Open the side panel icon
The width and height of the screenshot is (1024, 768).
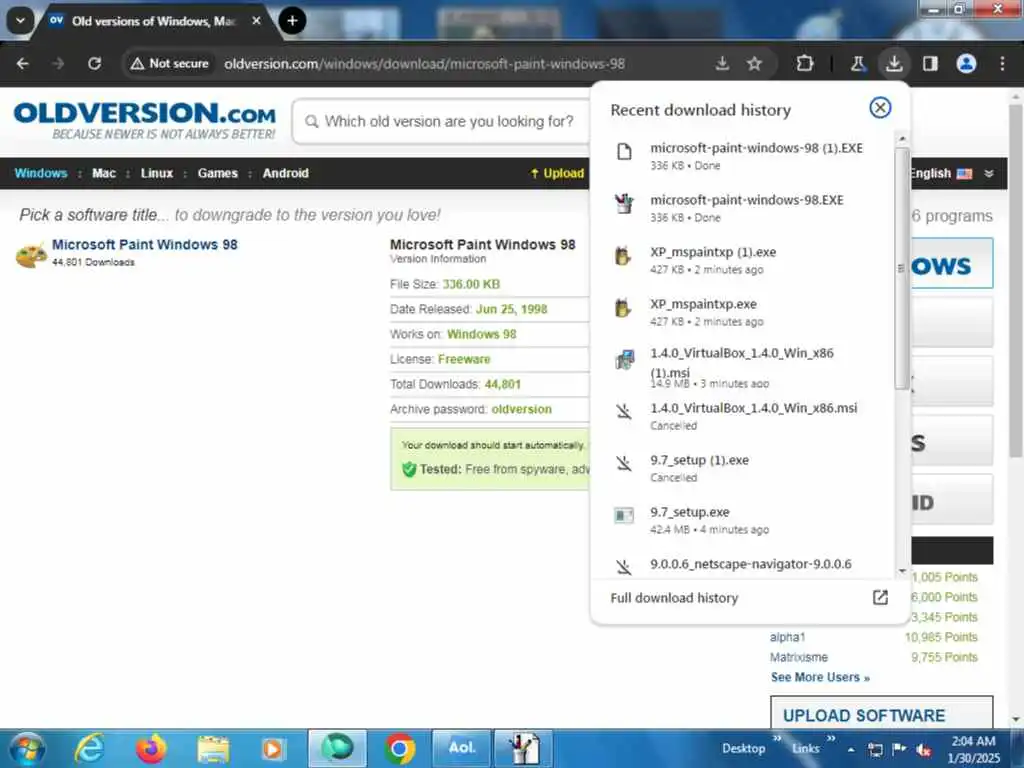(930, 63)
